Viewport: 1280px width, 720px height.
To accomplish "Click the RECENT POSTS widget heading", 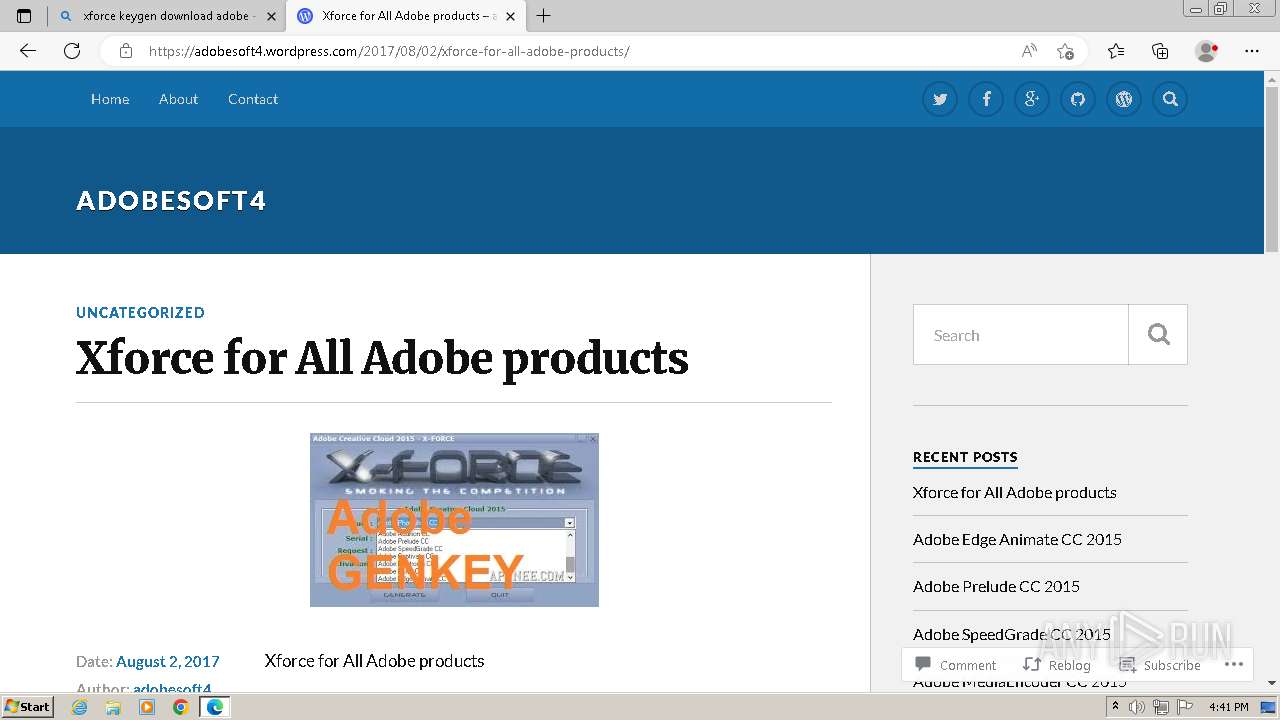I will 965,457.
